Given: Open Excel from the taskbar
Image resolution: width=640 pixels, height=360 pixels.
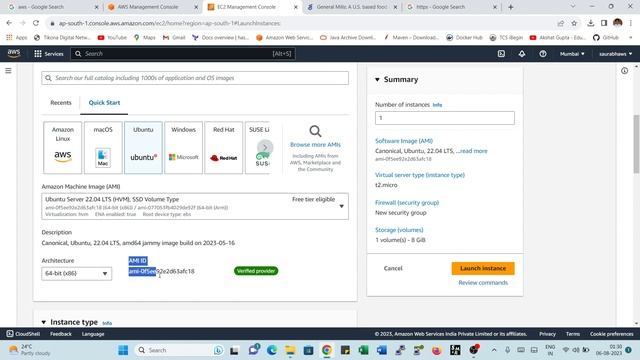Looking at the screenshot, I should point(363,350).
